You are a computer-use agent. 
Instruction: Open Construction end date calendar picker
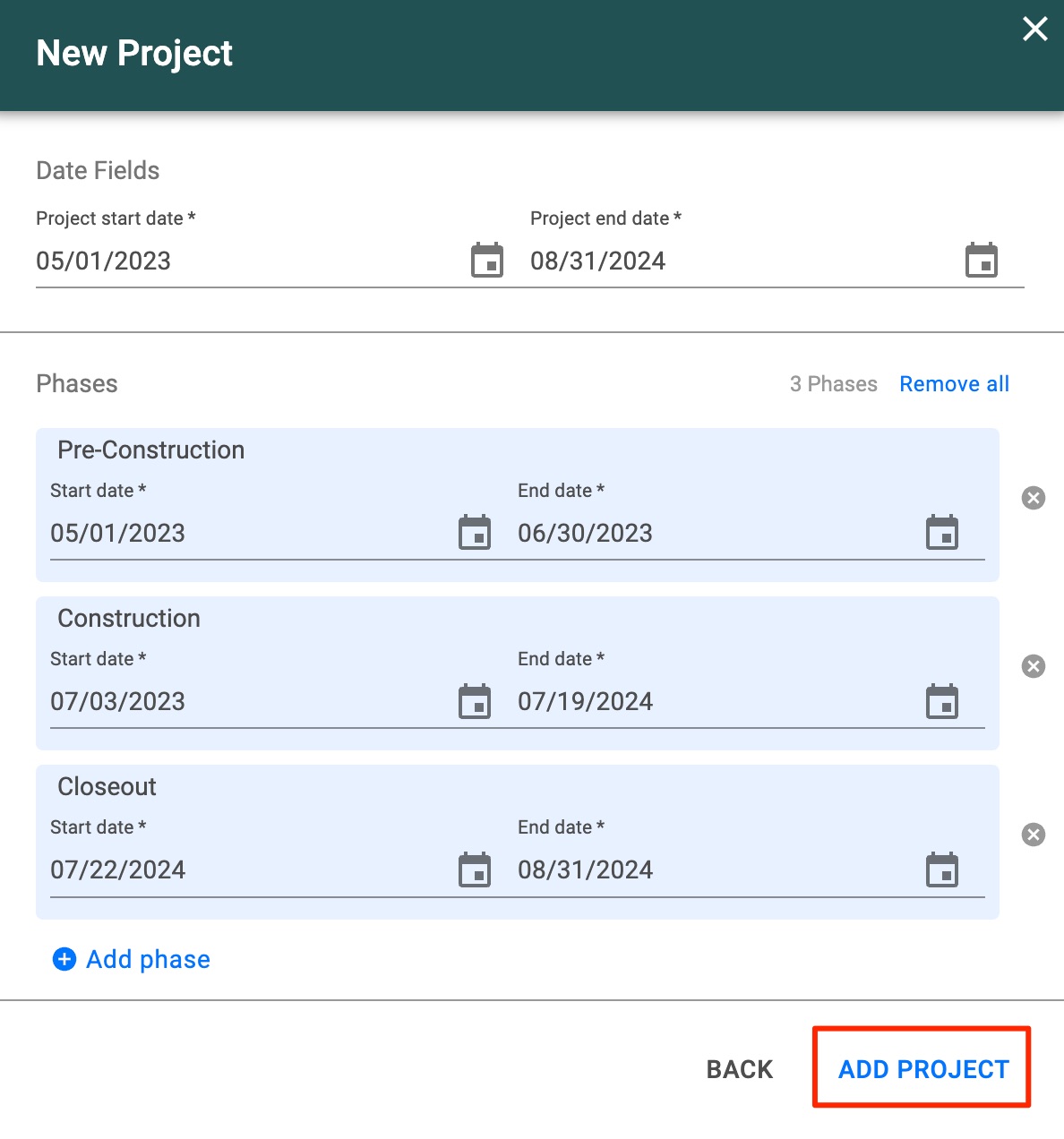[x=942, y=701]
